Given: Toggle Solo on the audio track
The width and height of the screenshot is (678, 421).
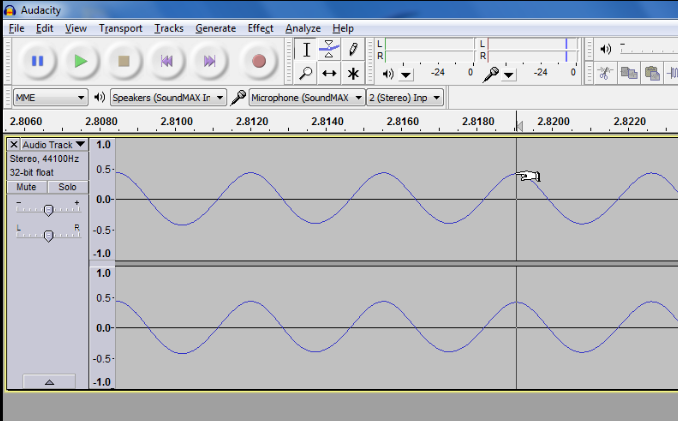Looking at the screenshot, I should 66,187.
